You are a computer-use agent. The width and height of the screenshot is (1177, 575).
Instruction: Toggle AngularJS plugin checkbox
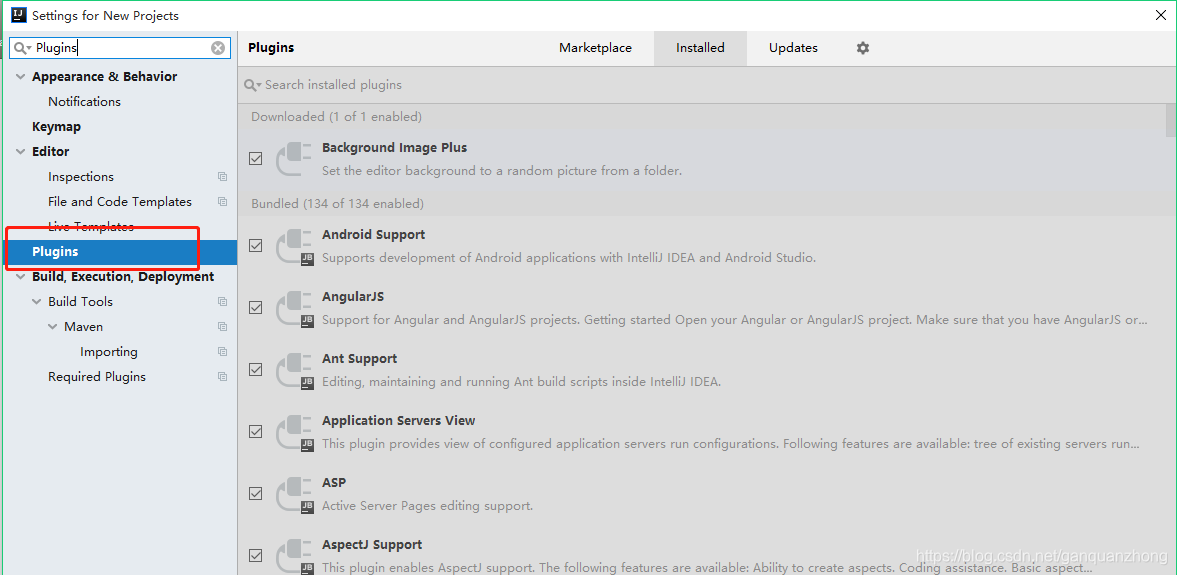click(x=256, y=308)
